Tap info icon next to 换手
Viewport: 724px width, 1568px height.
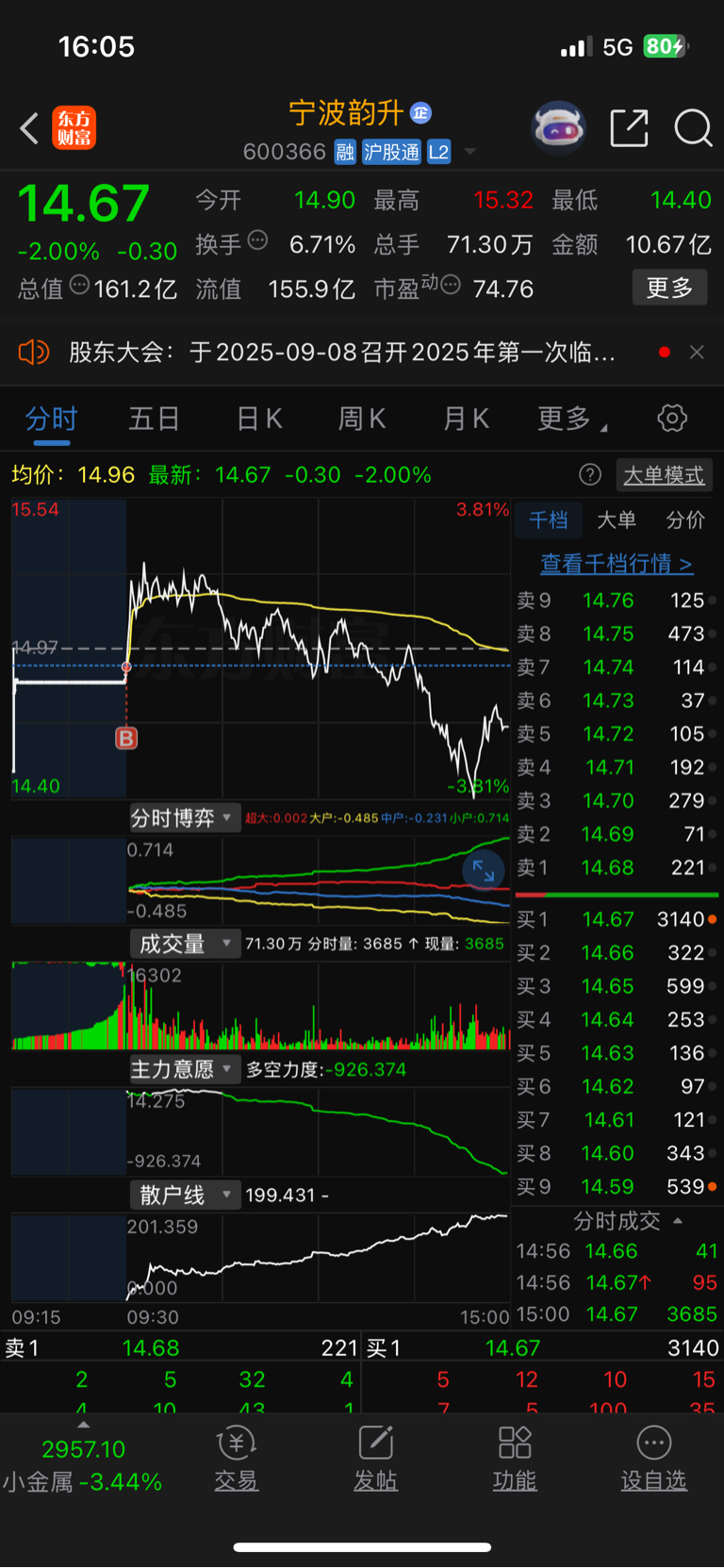click(257, 240)
